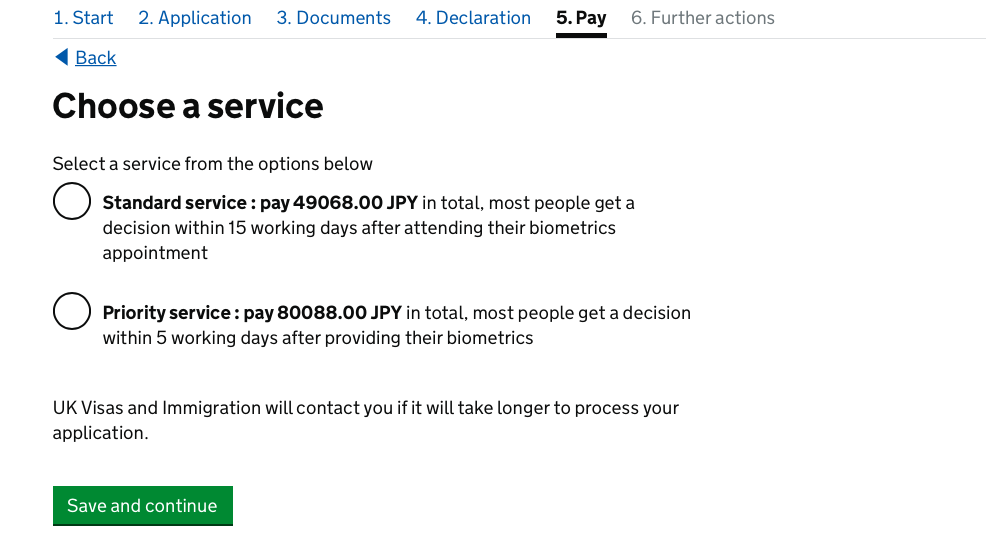Screen dimensions: 986x543
Task: Click the 80088.00 JPY price text
Action: [x=340, y=313]
